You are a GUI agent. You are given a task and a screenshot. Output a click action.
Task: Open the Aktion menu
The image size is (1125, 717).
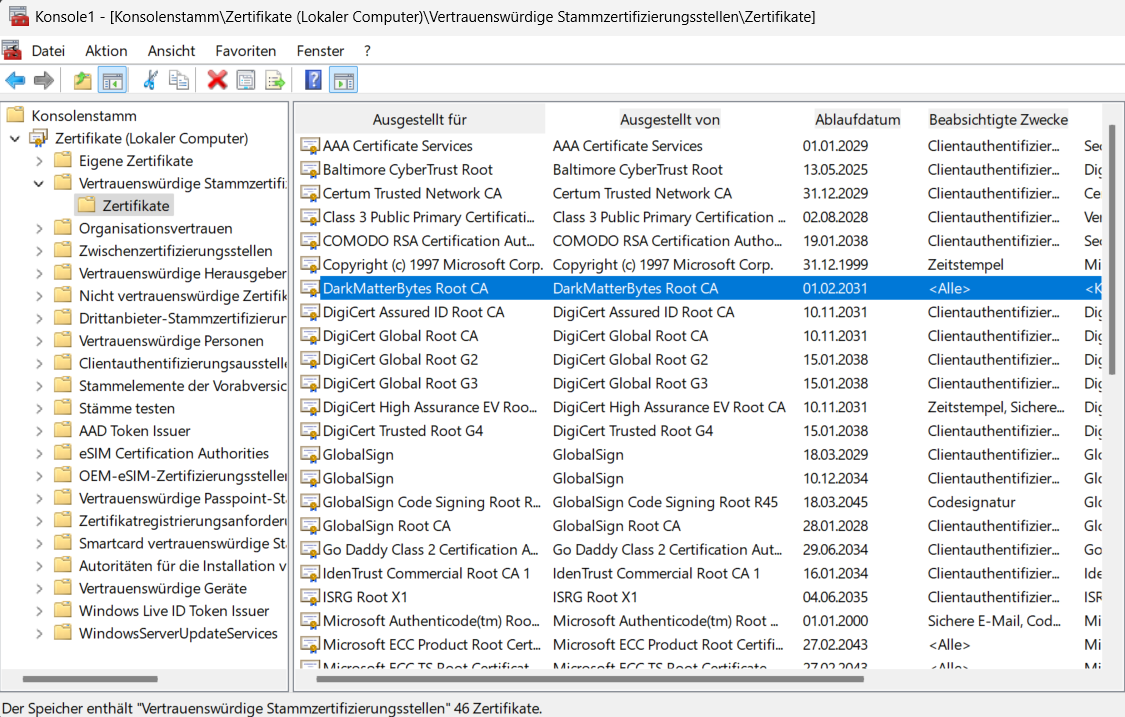click(106, 51)
